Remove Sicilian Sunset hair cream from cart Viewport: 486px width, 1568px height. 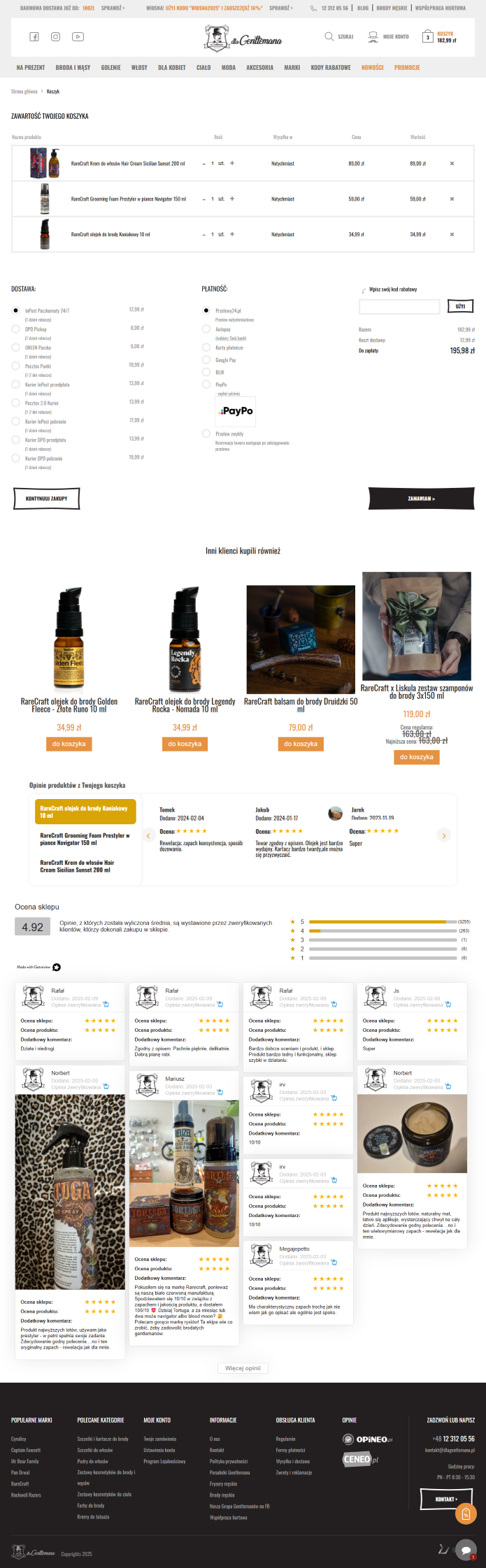(x=452, y=164)
